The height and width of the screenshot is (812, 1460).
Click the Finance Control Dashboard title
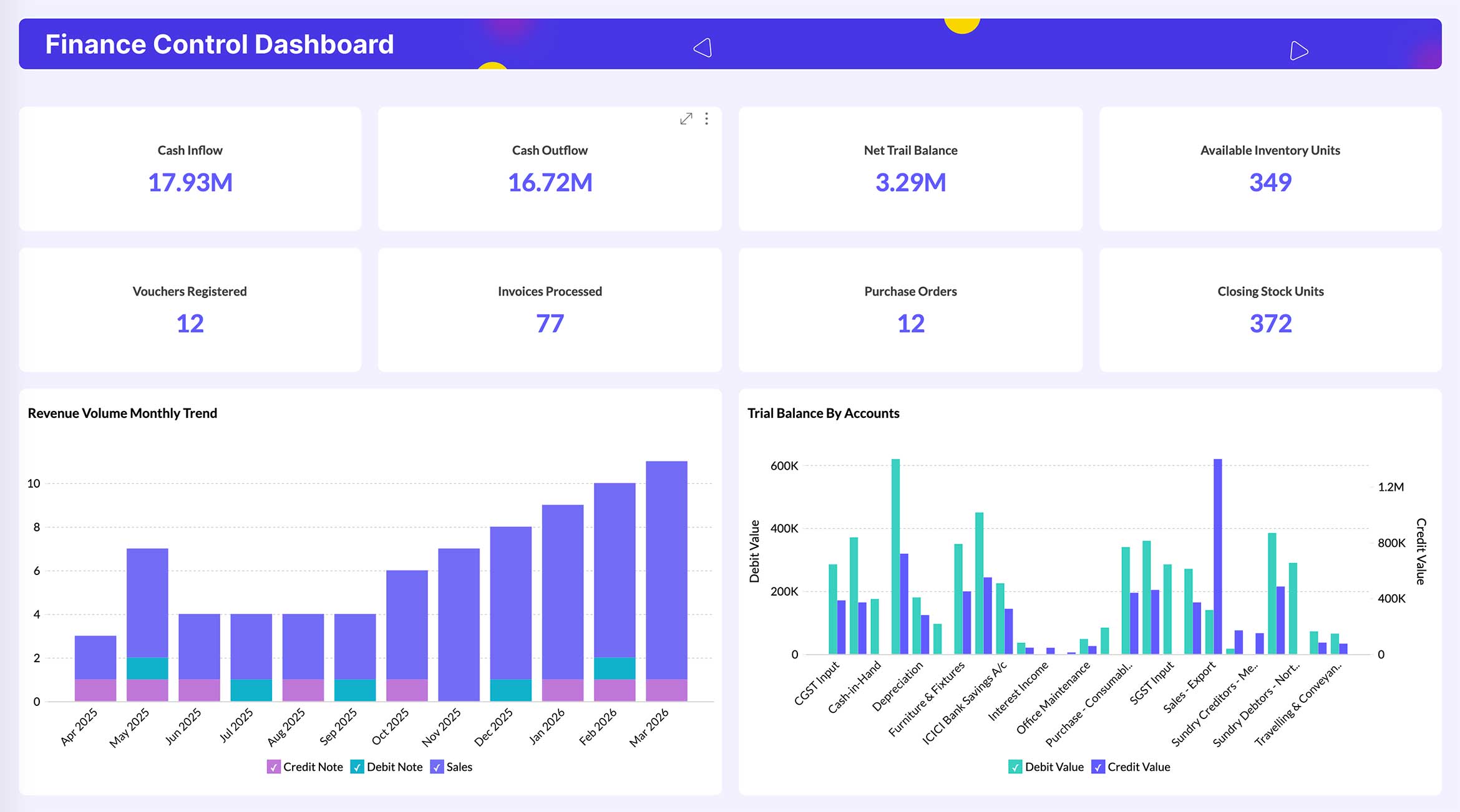(220, 44)
